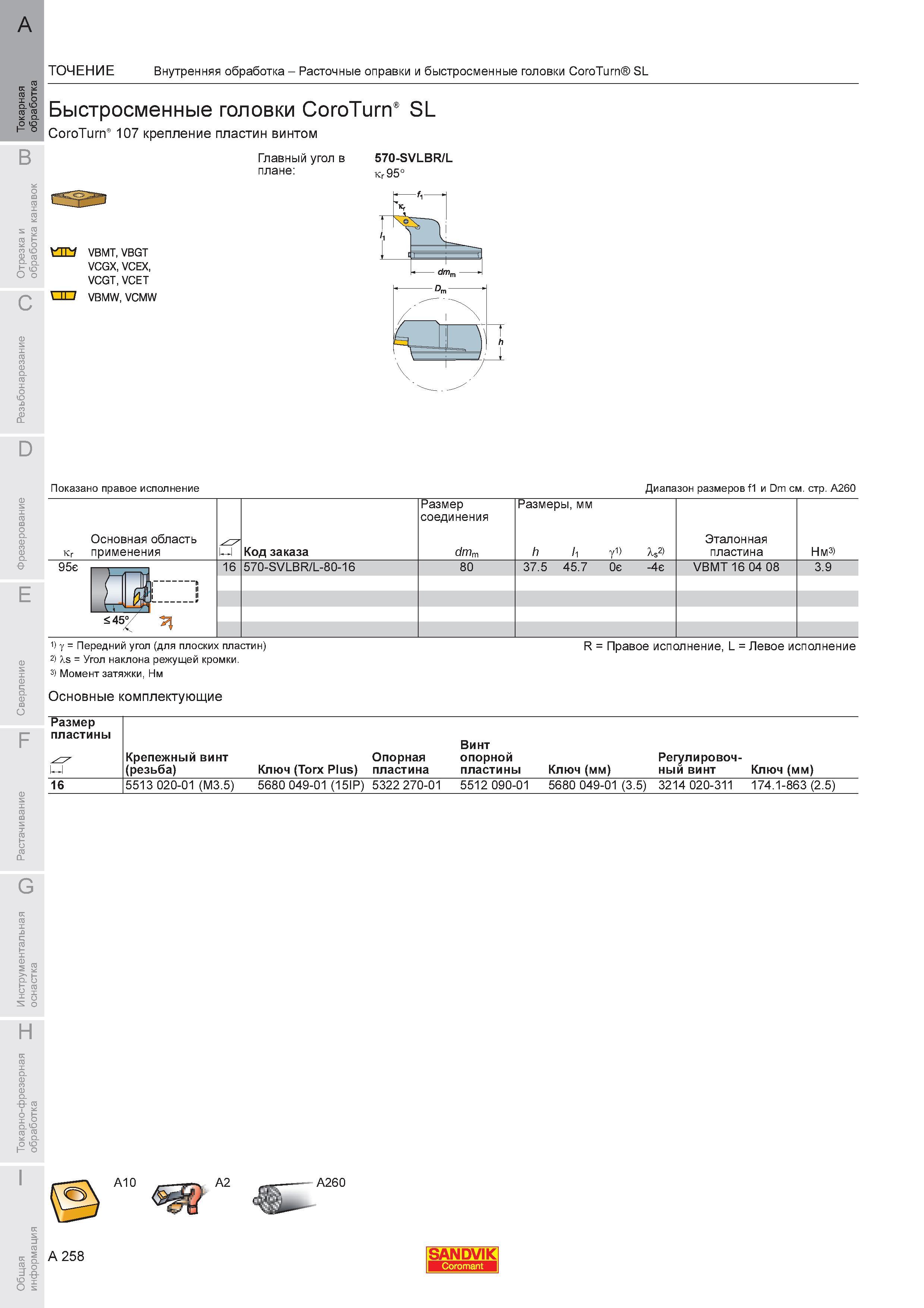
Task: Open section tab G Инструментальная оснастка
Action: [22, 946]
